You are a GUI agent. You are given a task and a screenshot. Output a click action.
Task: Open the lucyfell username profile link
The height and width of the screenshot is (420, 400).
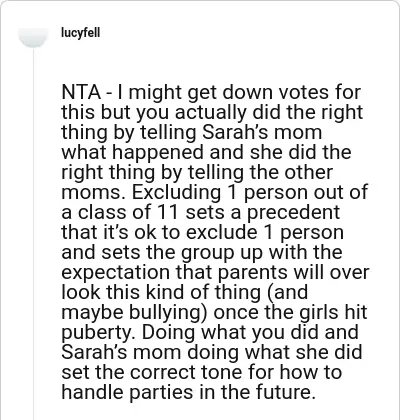[80, 33]
